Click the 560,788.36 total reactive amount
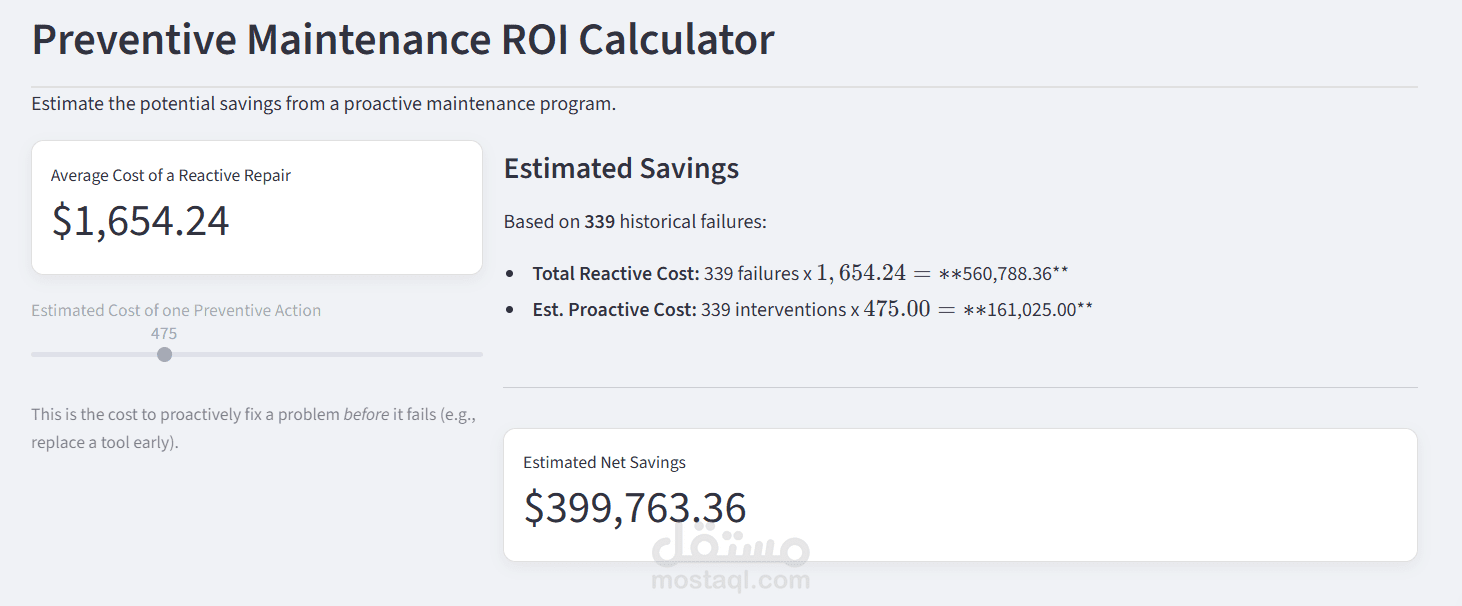 point(1007,273)
